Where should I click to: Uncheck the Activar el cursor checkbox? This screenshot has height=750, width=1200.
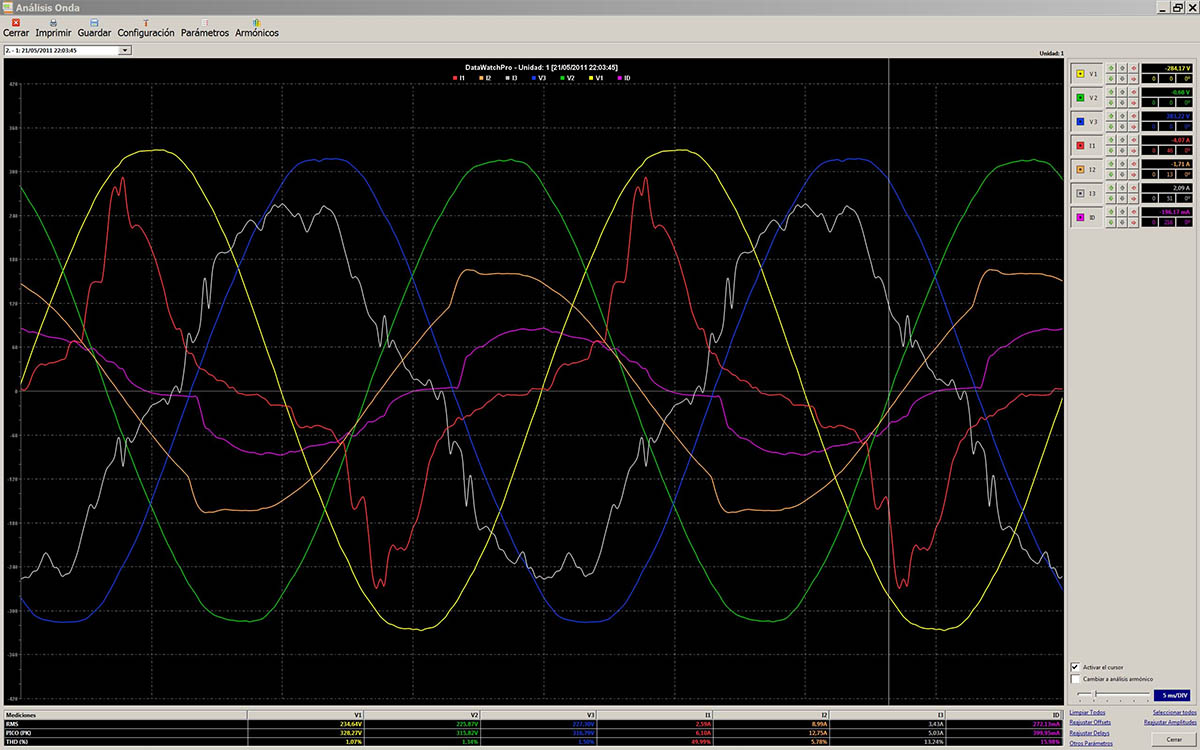(x=1075, y=666)
